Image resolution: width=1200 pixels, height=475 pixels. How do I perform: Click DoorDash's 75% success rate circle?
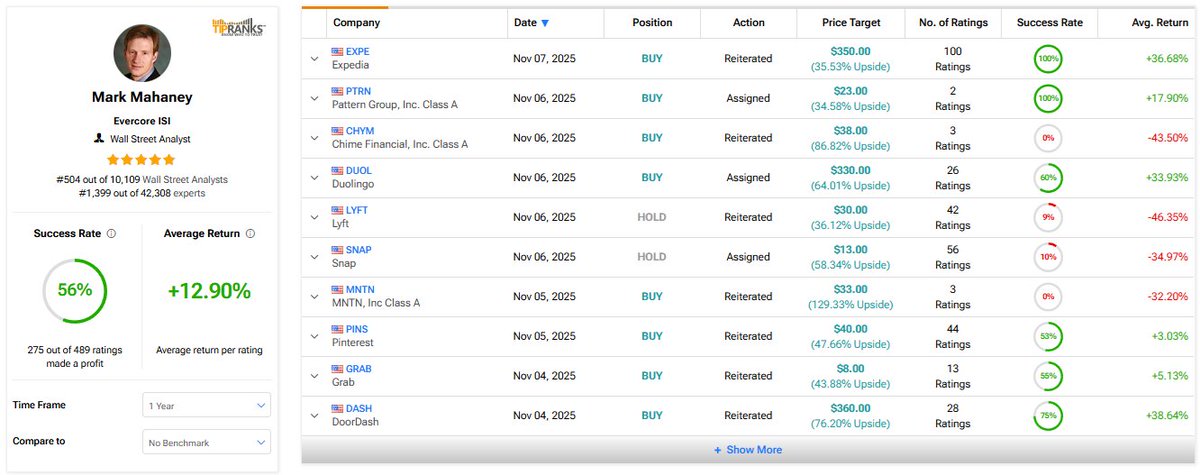coord(1048,416)
